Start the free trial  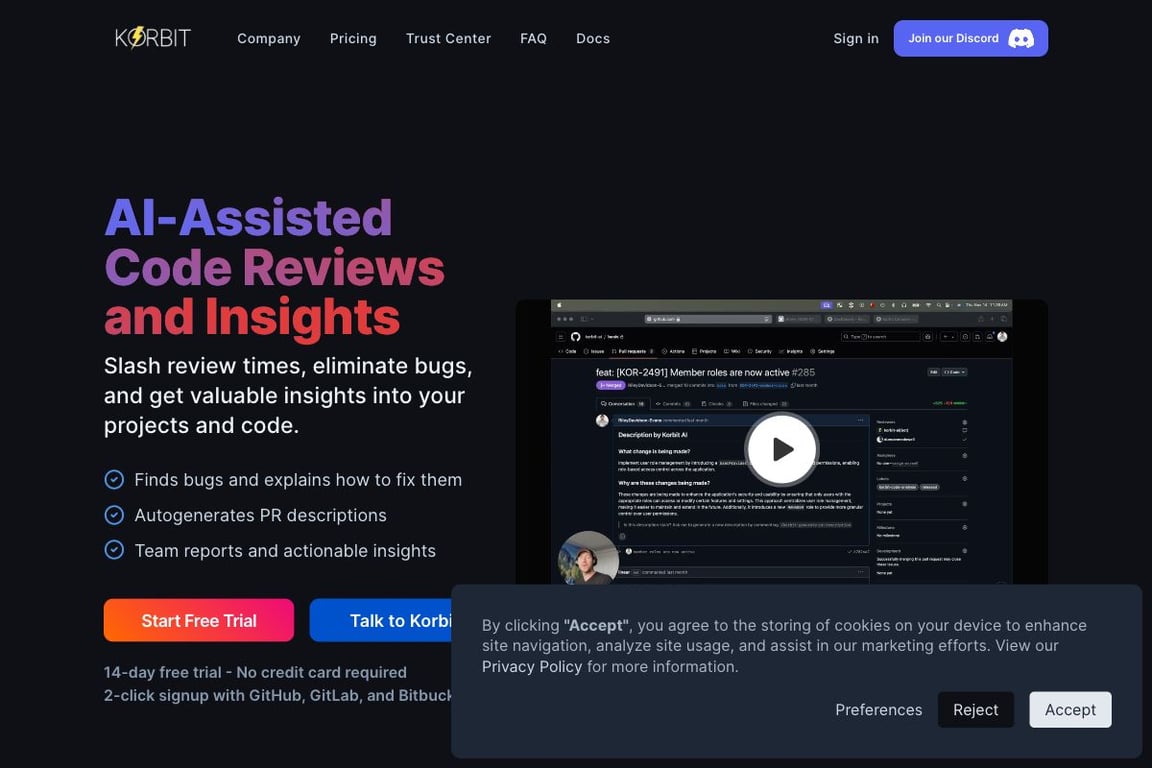pos(198,620)
